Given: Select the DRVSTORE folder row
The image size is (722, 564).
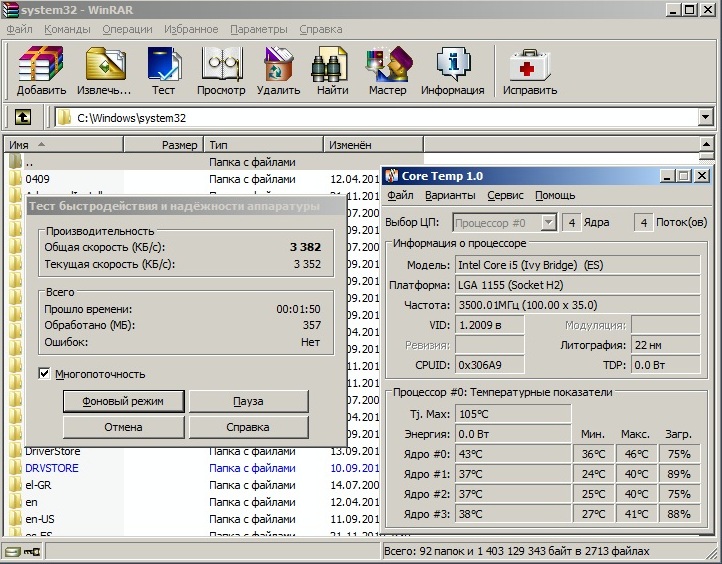Looking at the screenshot, I should [193, 468].
